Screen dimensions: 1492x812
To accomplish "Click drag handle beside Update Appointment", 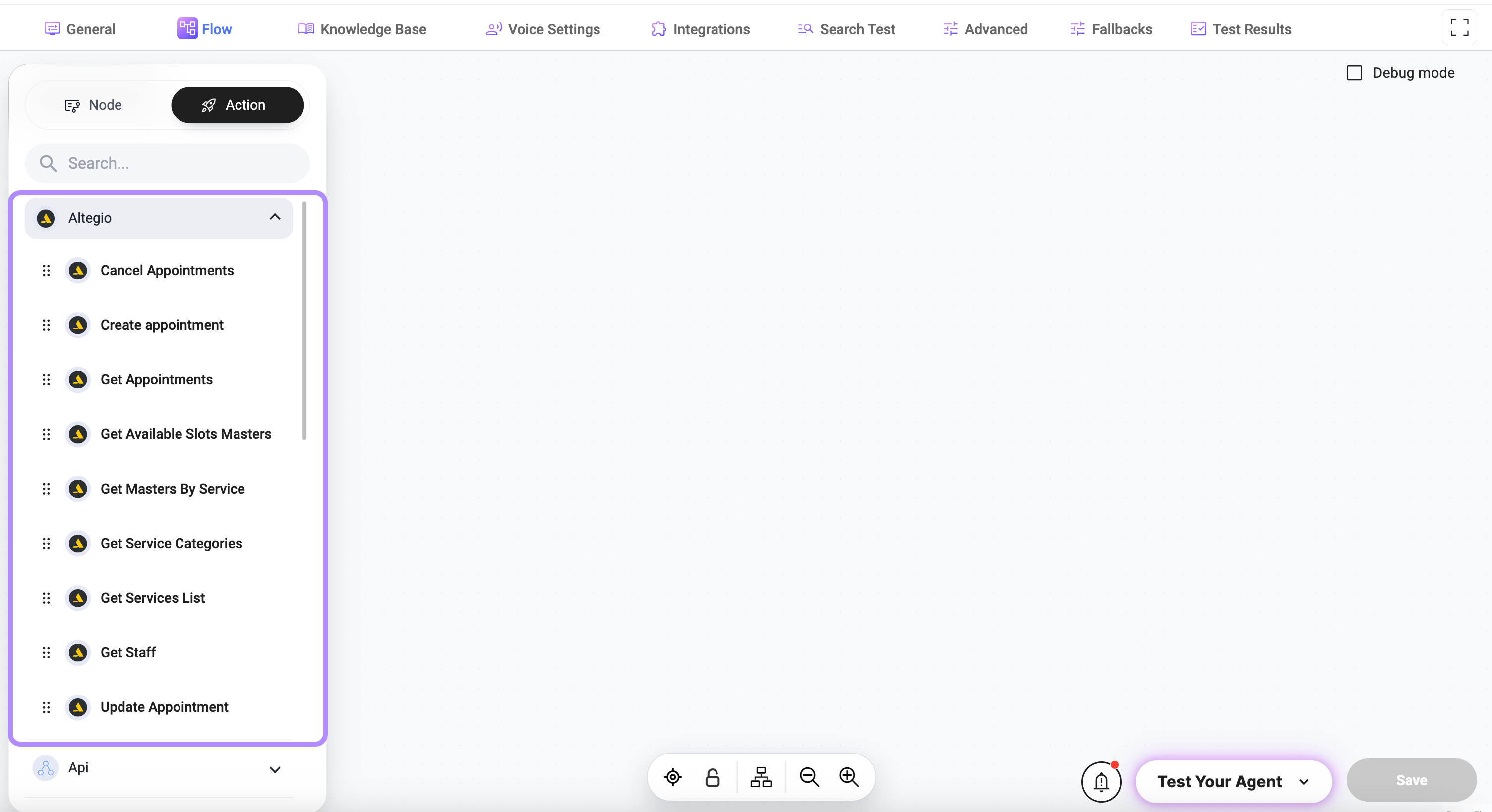I will (46, 707).
